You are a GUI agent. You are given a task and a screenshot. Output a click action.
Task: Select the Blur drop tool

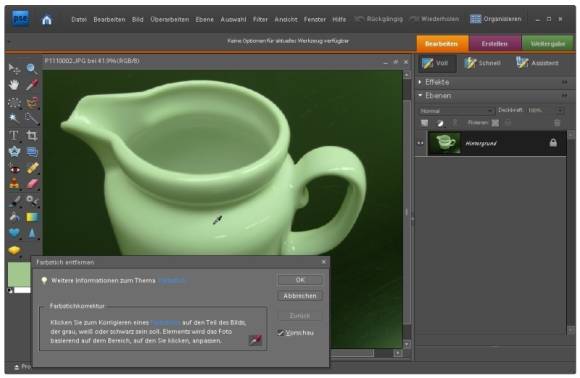click(x=32, y=233)
